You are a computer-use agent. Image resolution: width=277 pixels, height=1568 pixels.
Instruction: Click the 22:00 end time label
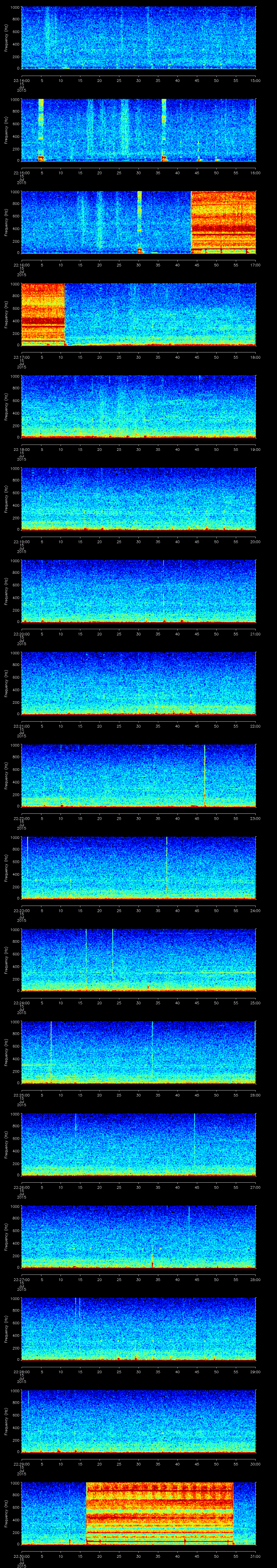coord(256,726)
